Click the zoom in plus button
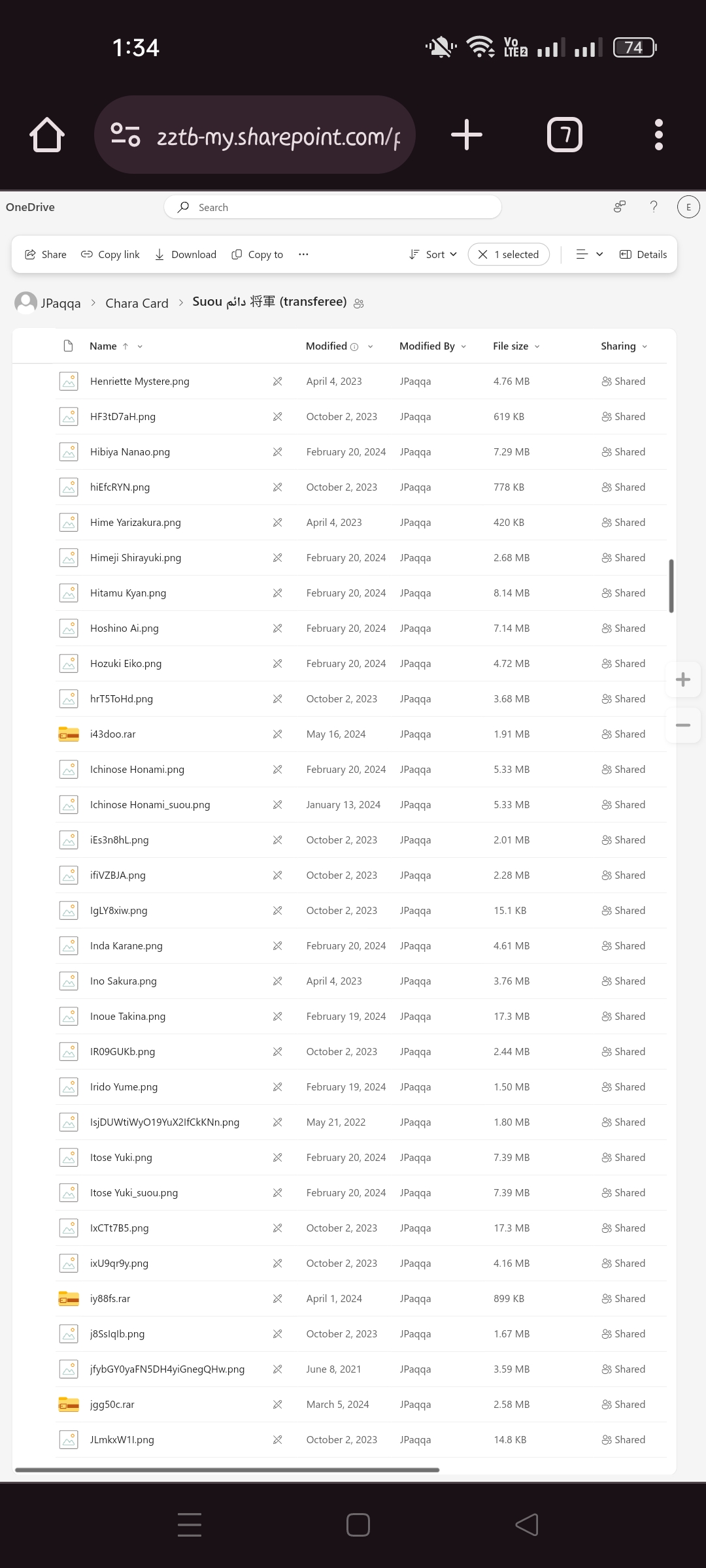 point(683,679)
